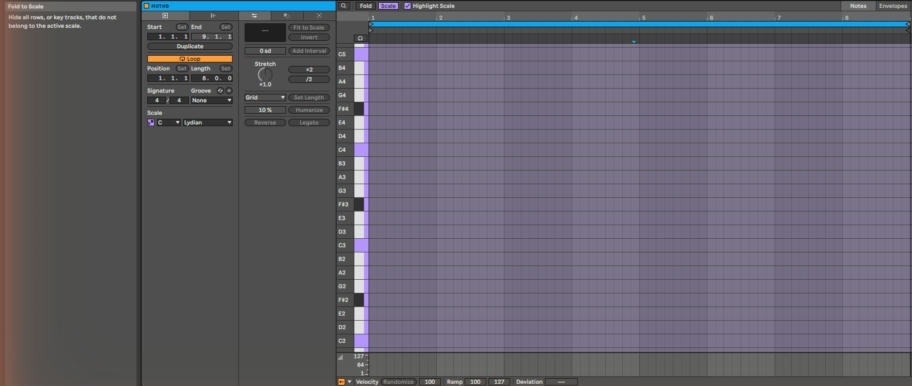The width and height of the screenshot is (912, 386).
Task: Open the Lydian scale name dropdown
Action: (208, 122)
